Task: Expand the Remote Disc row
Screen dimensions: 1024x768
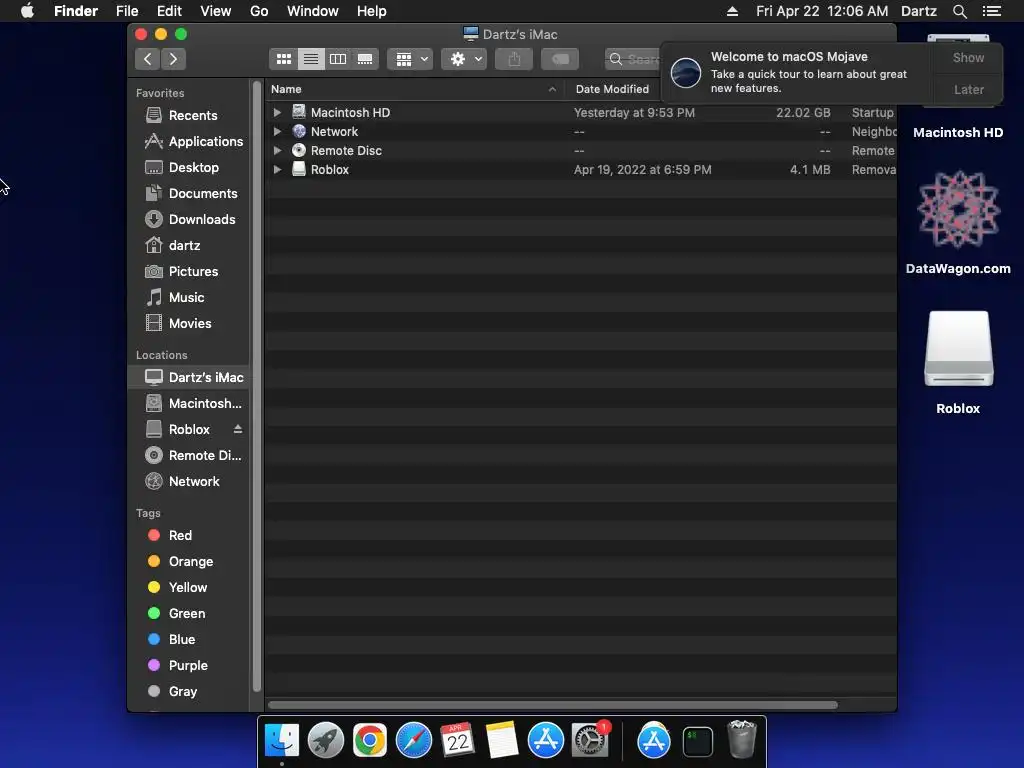Action: (x=277, y=150)
